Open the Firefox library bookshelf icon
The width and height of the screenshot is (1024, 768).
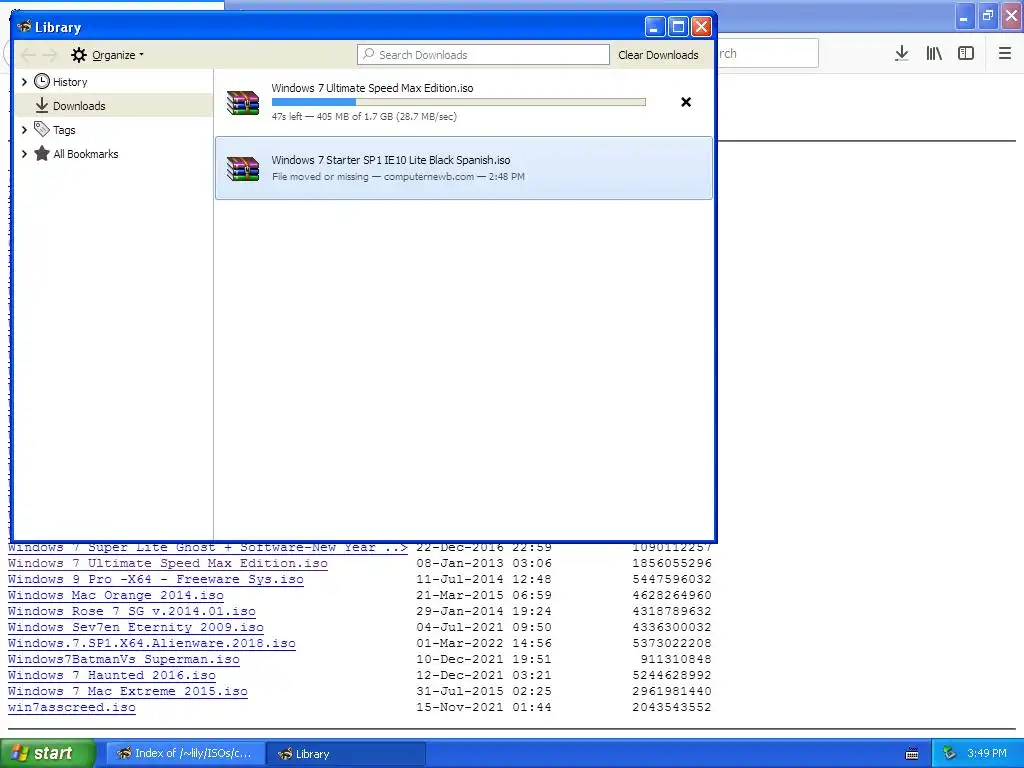click(934, 54)
